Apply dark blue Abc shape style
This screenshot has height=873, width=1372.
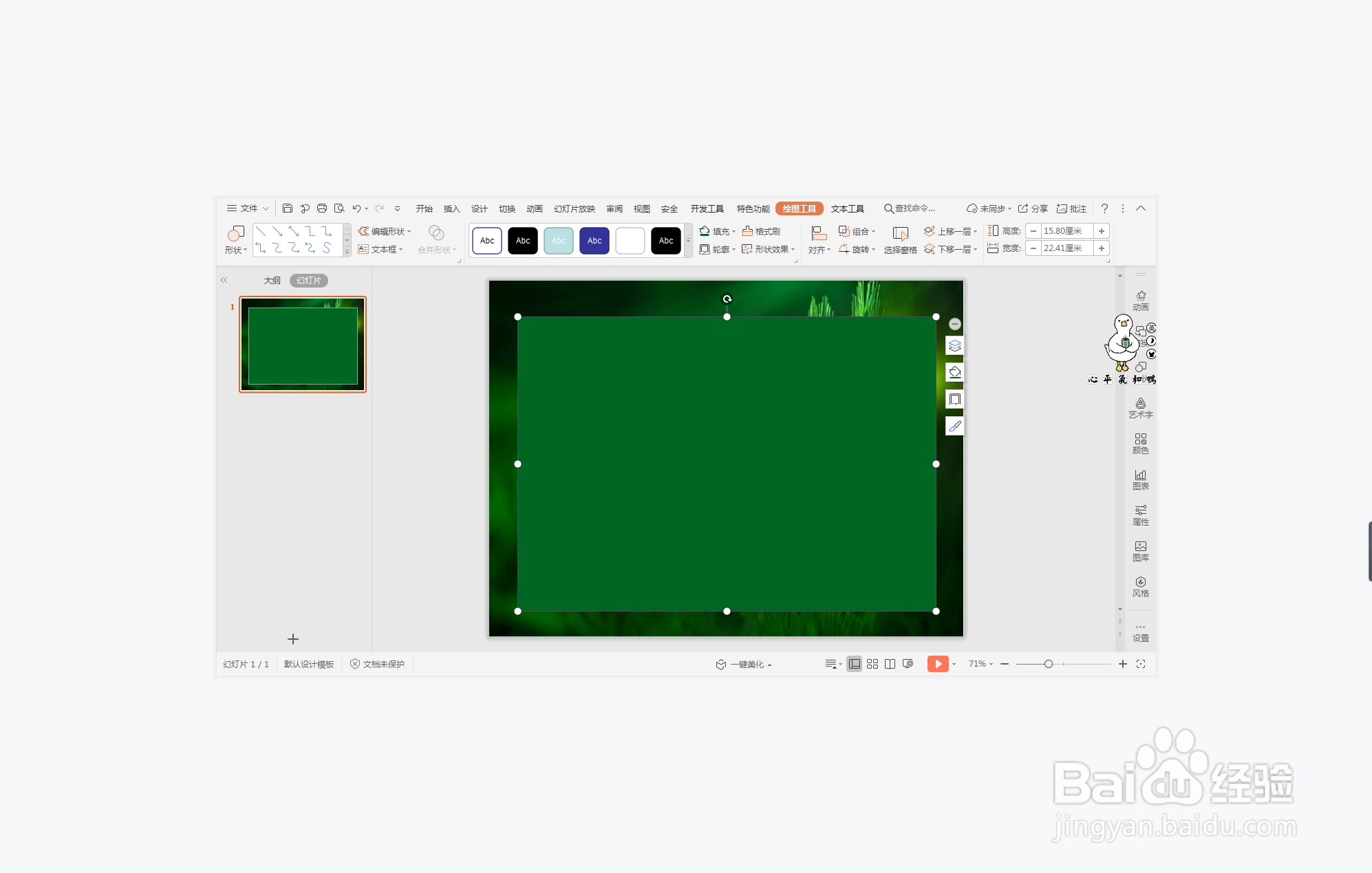(x=594, y=241)
